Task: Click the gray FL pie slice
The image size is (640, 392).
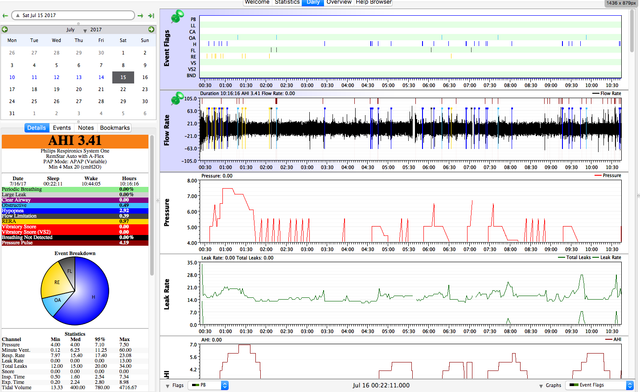Action: [x=69, y=271]
